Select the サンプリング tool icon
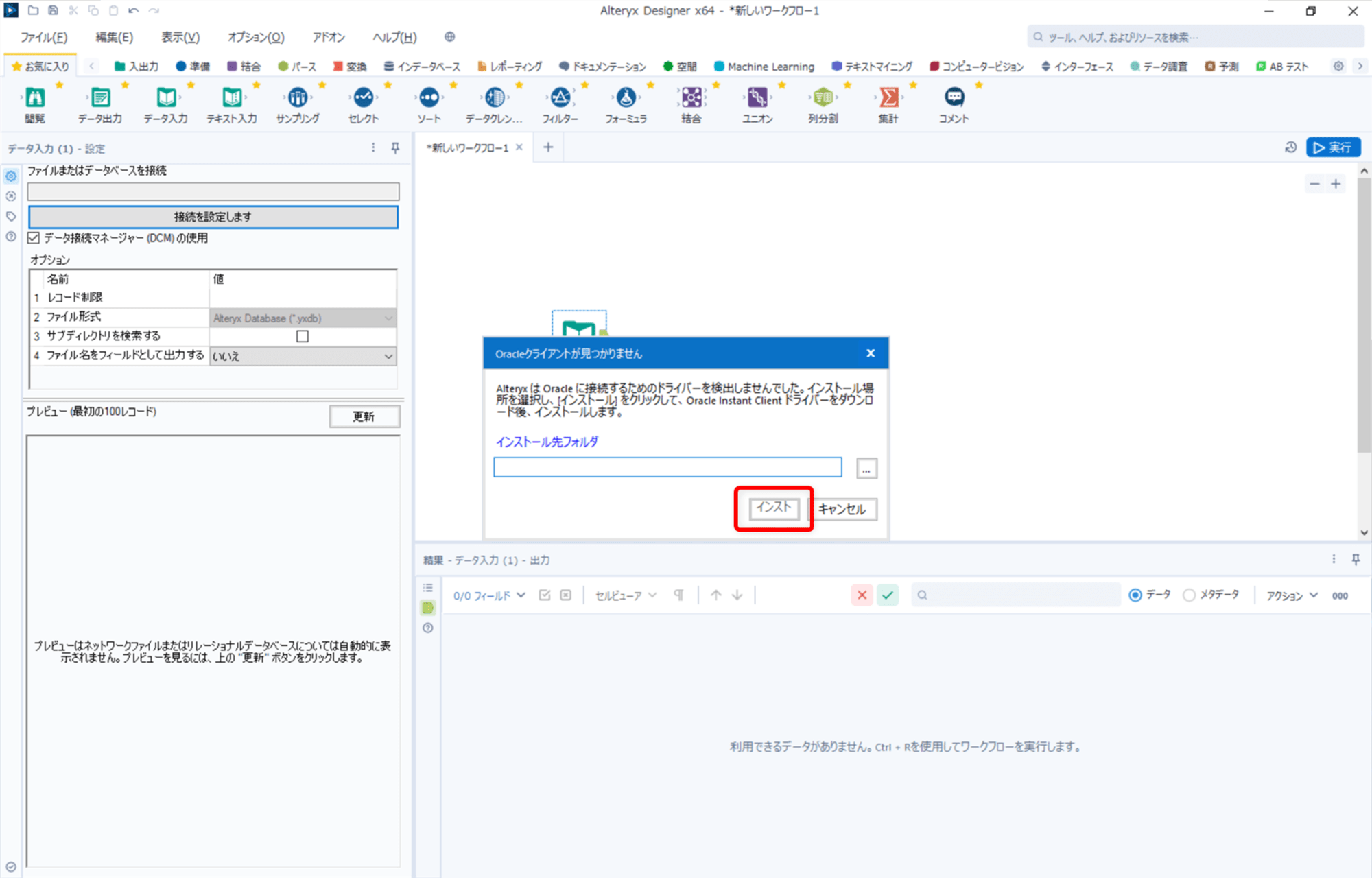This screenshot has height=878, width=1372. pyautogui.click(x=298, y=97)
